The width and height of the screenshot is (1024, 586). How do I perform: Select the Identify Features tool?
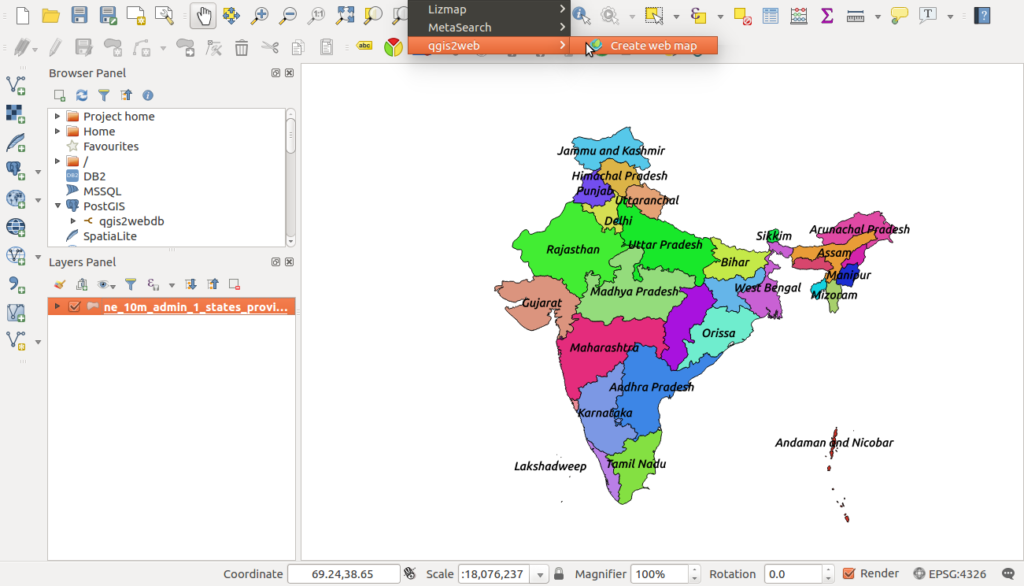click(x=581, y=15)
